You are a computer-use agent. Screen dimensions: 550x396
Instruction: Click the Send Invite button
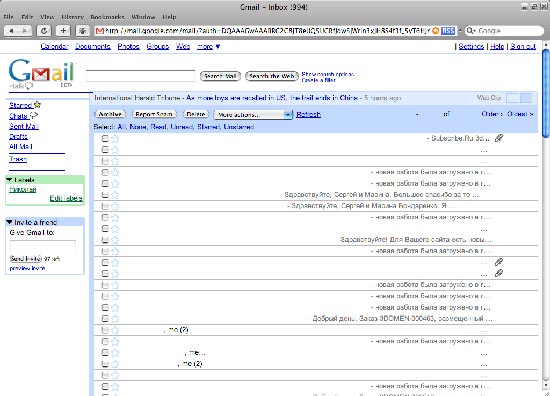coord(26,259)
